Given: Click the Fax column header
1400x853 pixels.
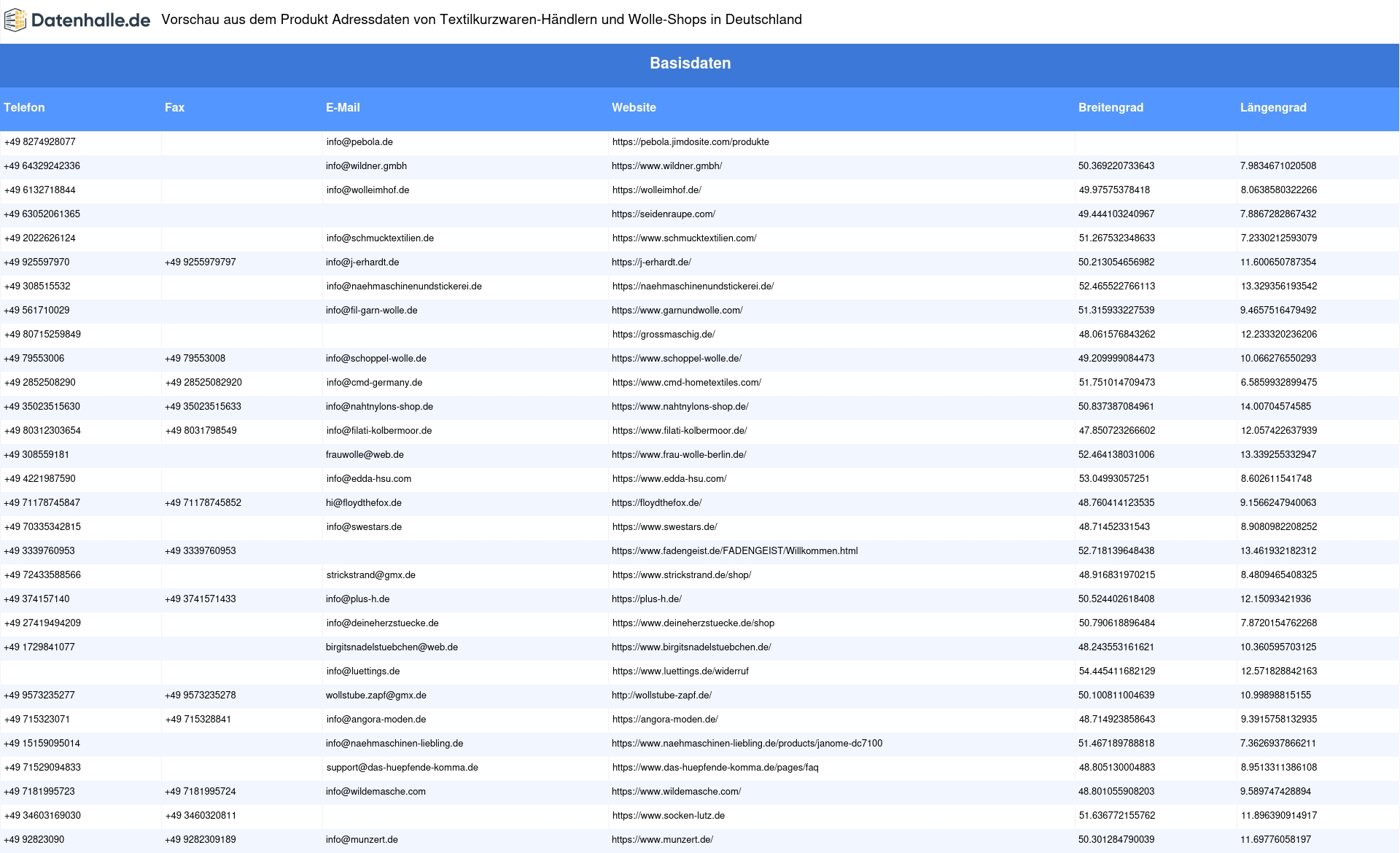Looking at the screenshot, I should click(x=174, y=108).
